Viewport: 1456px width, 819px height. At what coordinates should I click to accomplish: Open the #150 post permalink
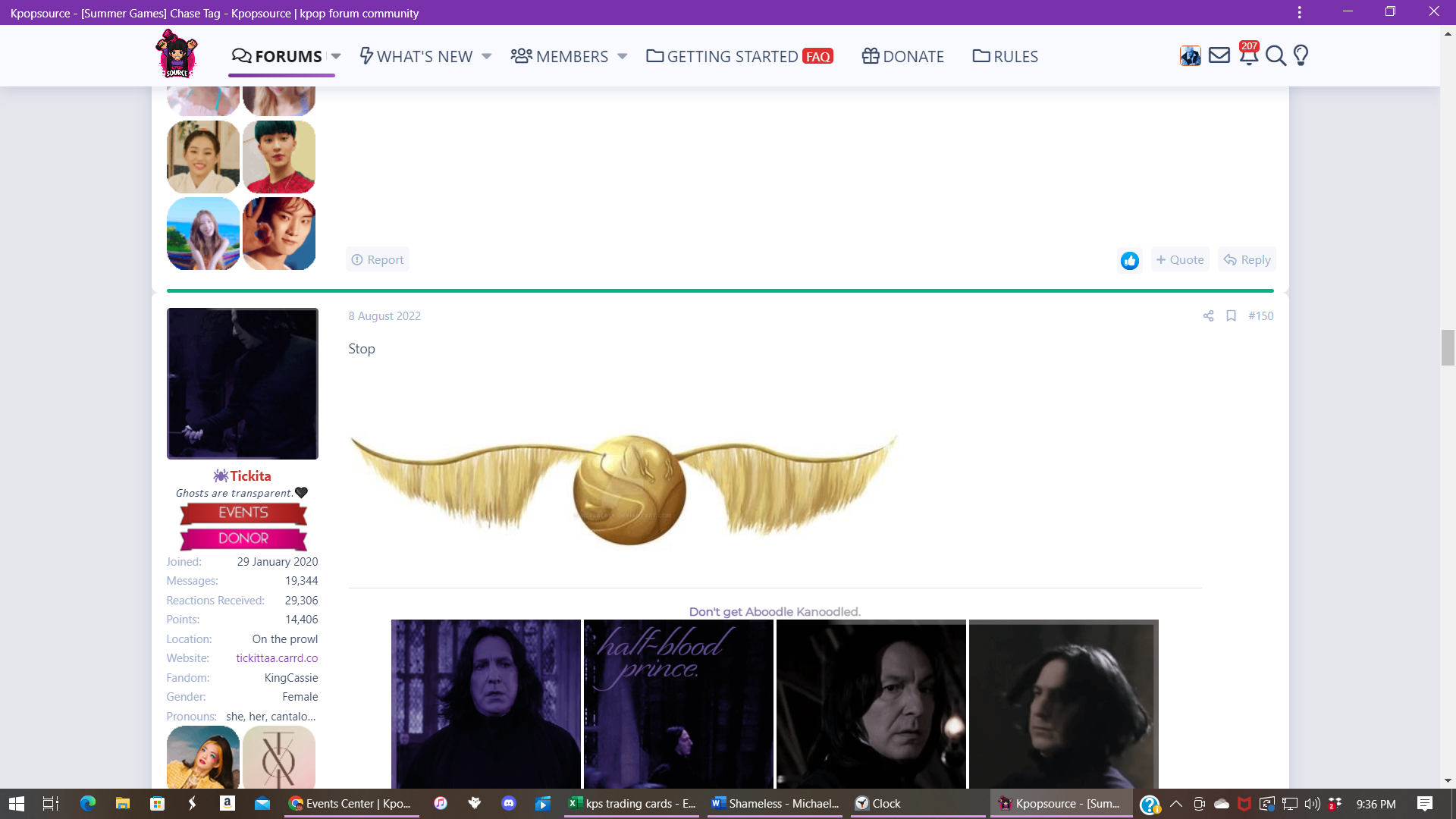[1261, 315]
